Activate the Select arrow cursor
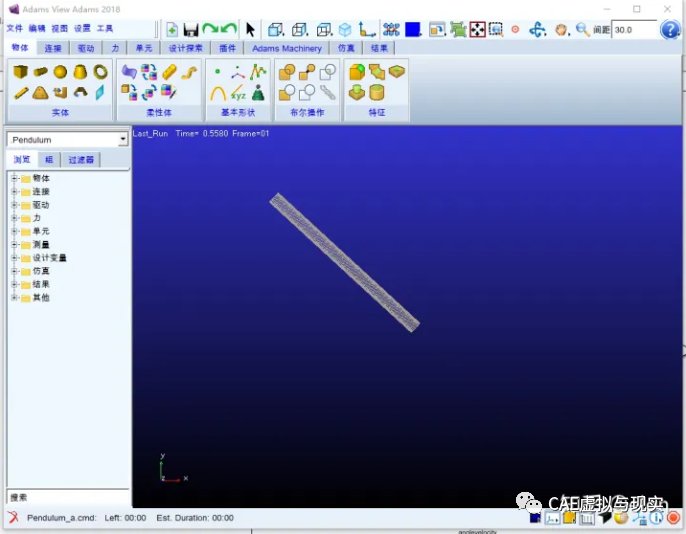Image resolution: width=686 pixels, height=534 pixels. click(x=250, y=30)
